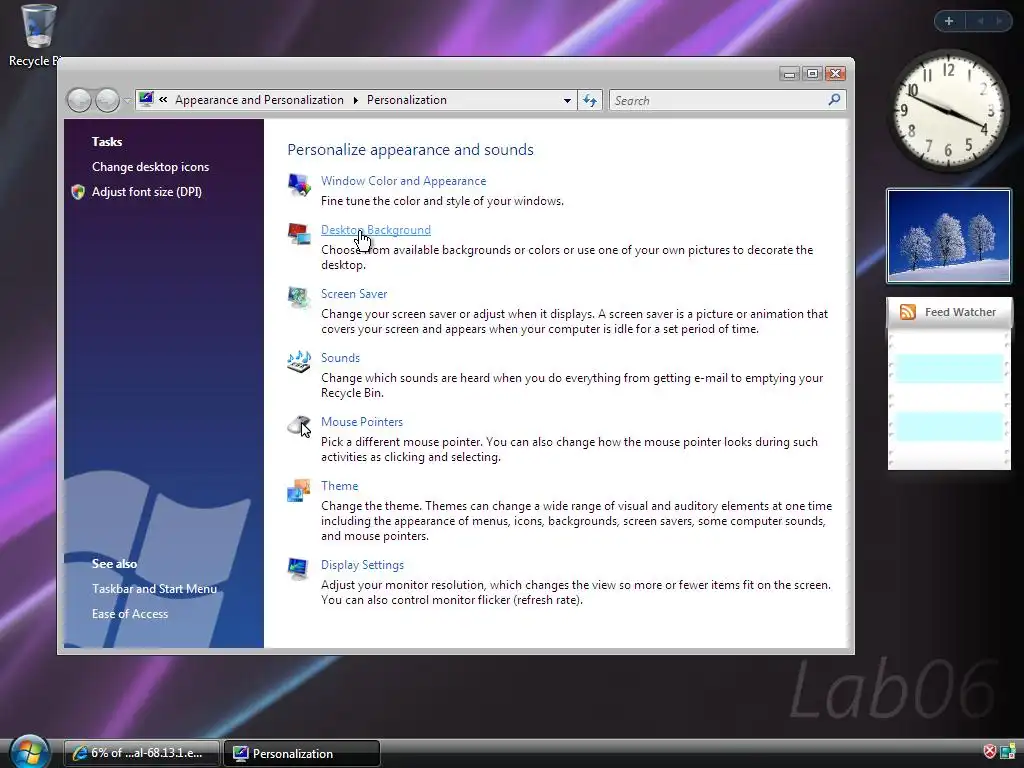The image size is (1024, 768).
Task: Click the RSS icon in Feed Watcher gadget
Action: point(908,312)
